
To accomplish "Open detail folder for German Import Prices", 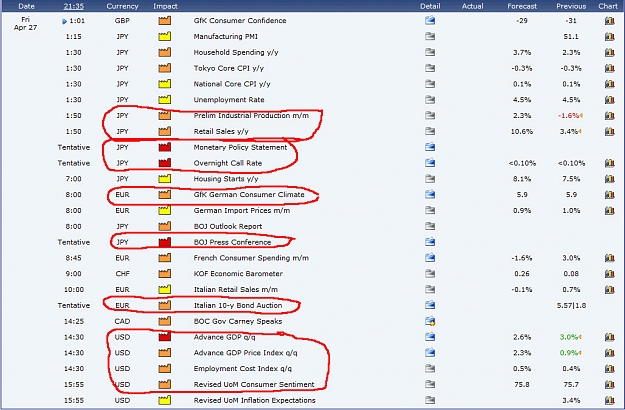I will coord(430,210).
